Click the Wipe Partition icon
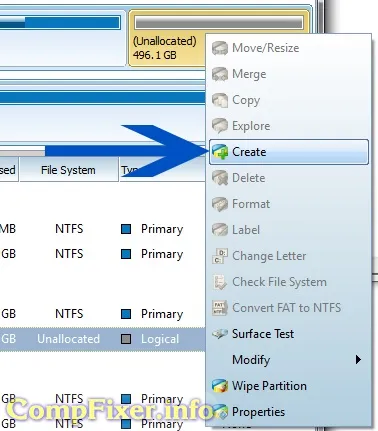This screenshot has height=431, width=378. (220, 386)
